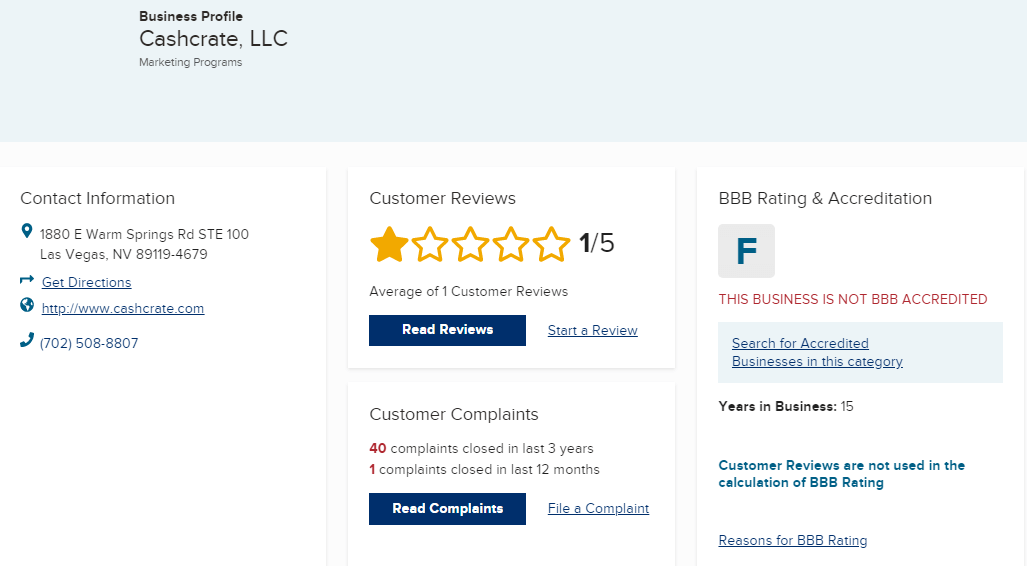Click the first filled gold star

[x=389, y=244]
